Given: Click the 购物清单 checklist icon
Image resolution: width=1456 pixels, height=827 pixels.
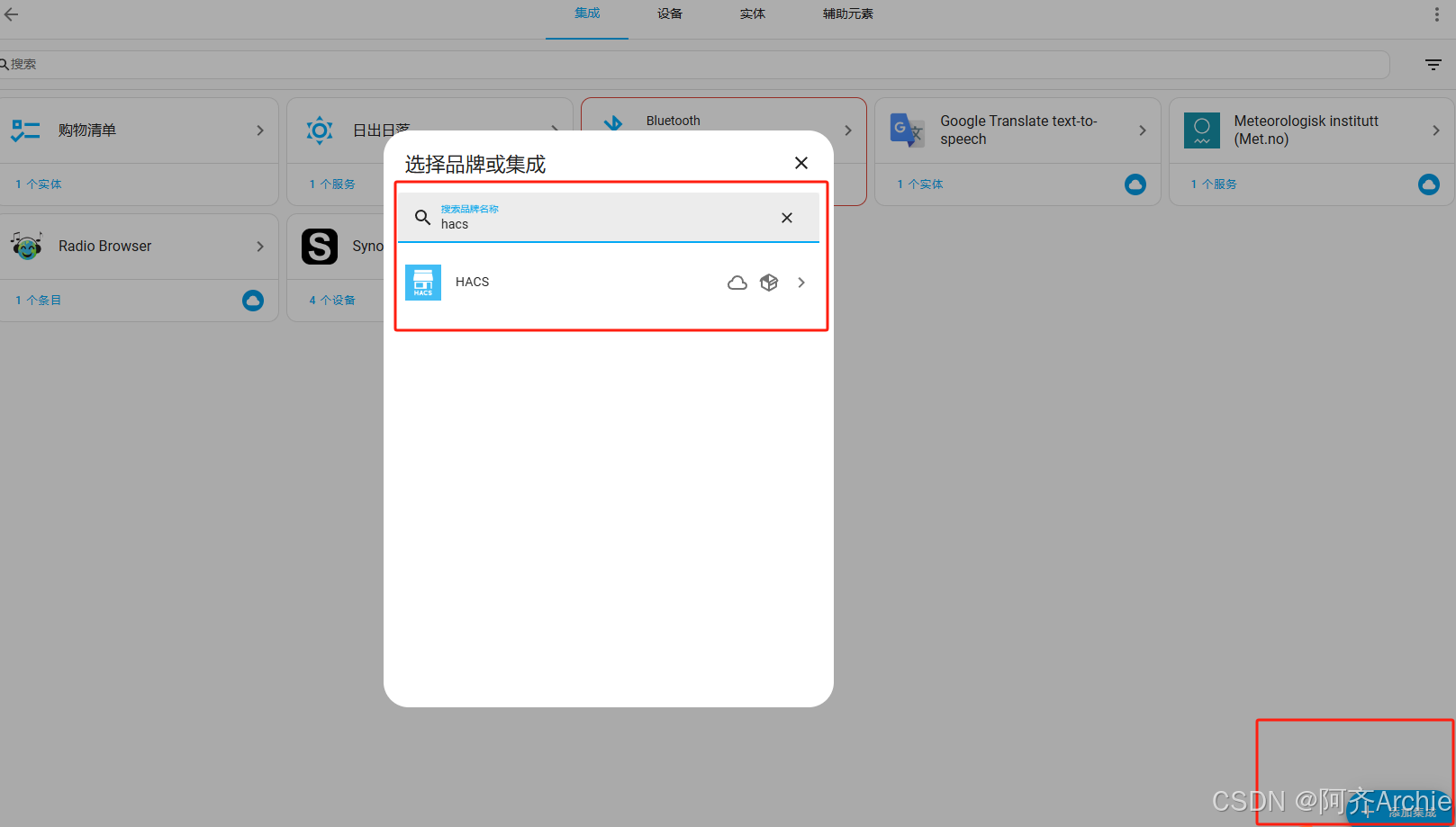Looking at the screenshot, I should click(25, 130).
